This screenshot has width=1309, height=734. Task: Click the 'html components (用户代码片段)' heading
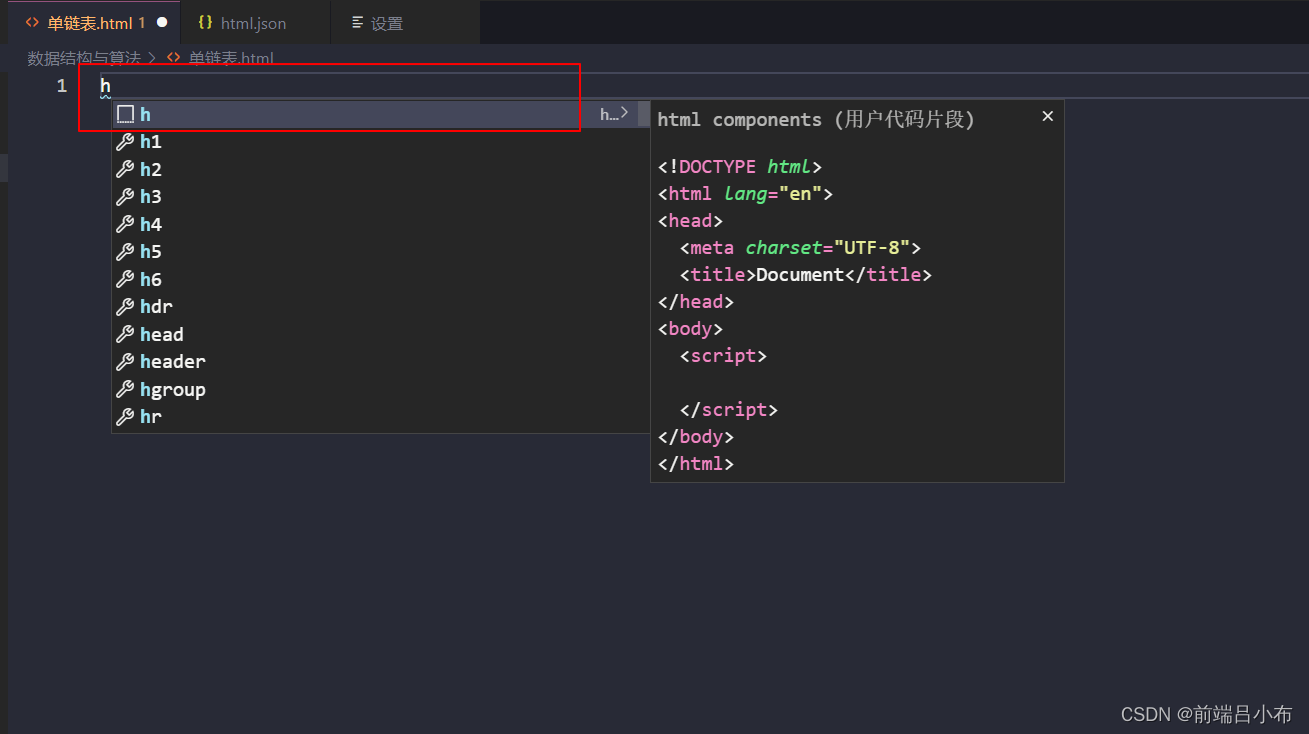point(816,119)
